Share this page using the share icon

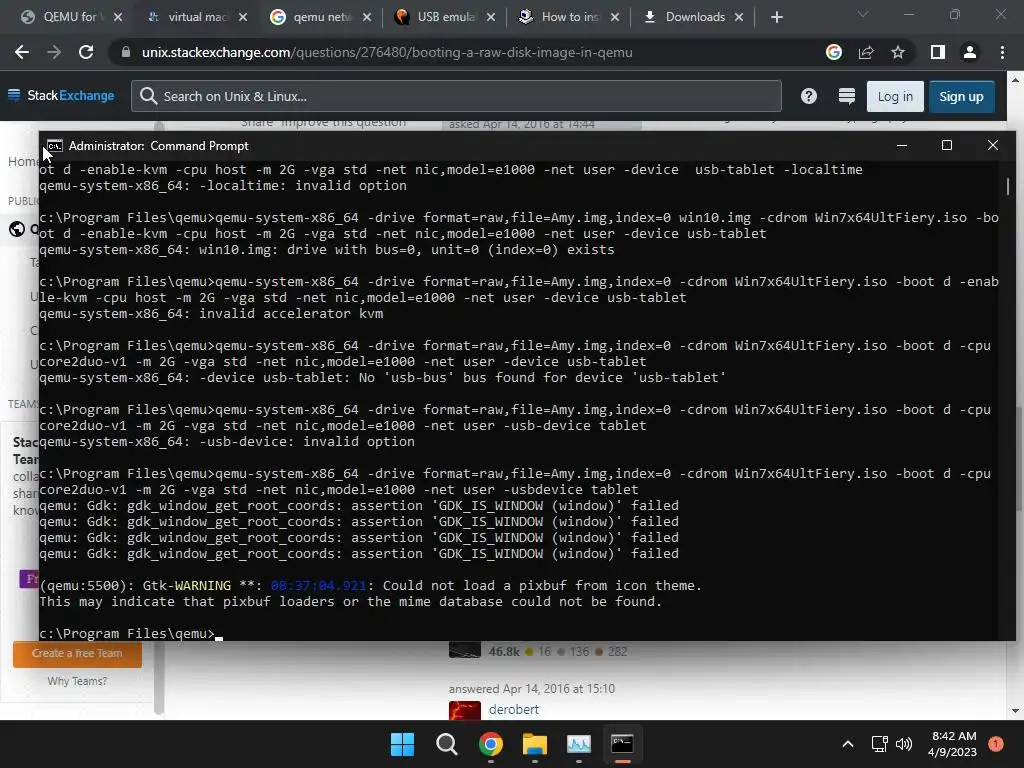click(x=866, y=52)
